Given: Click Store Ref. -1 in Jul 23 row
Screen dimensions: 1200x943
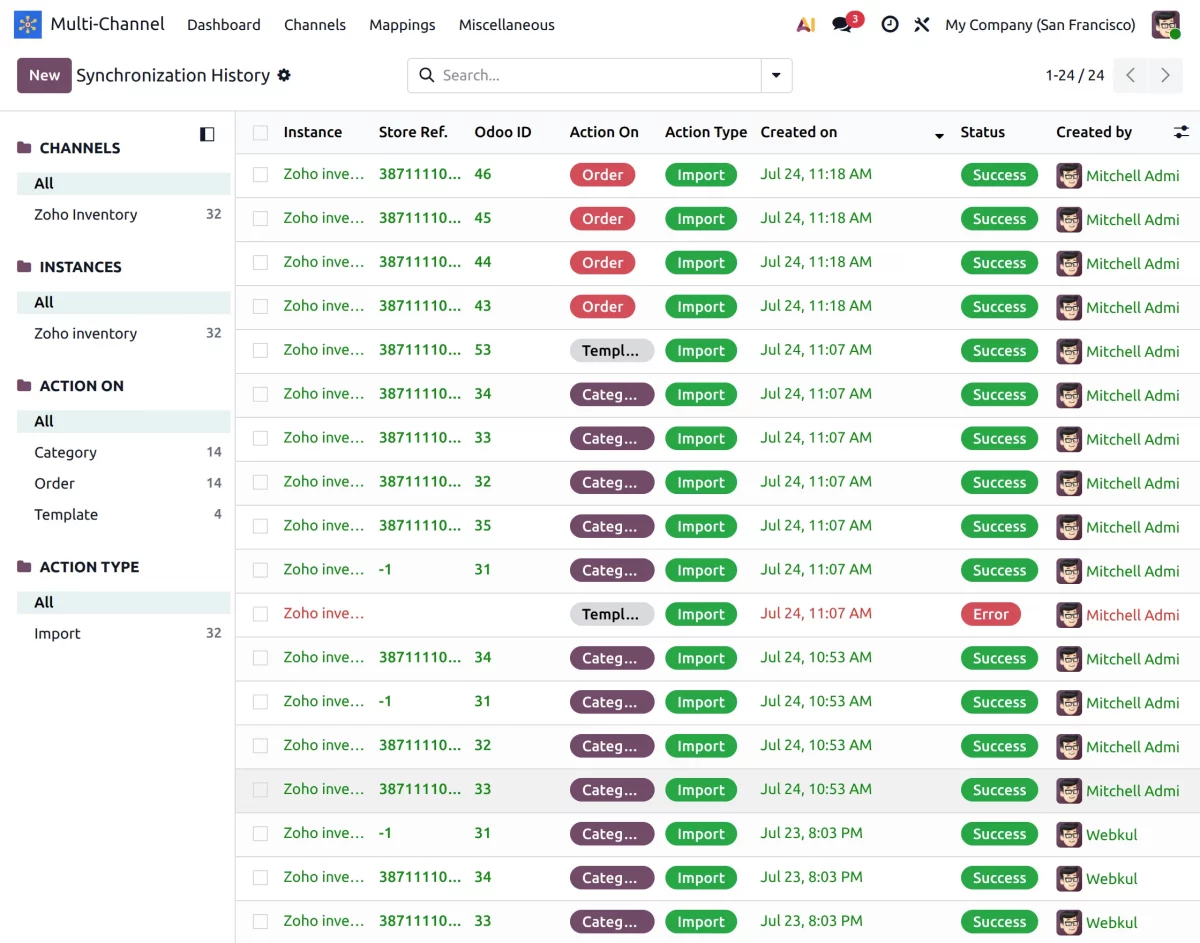Looking at the screenshot, I should click(385, 833).
